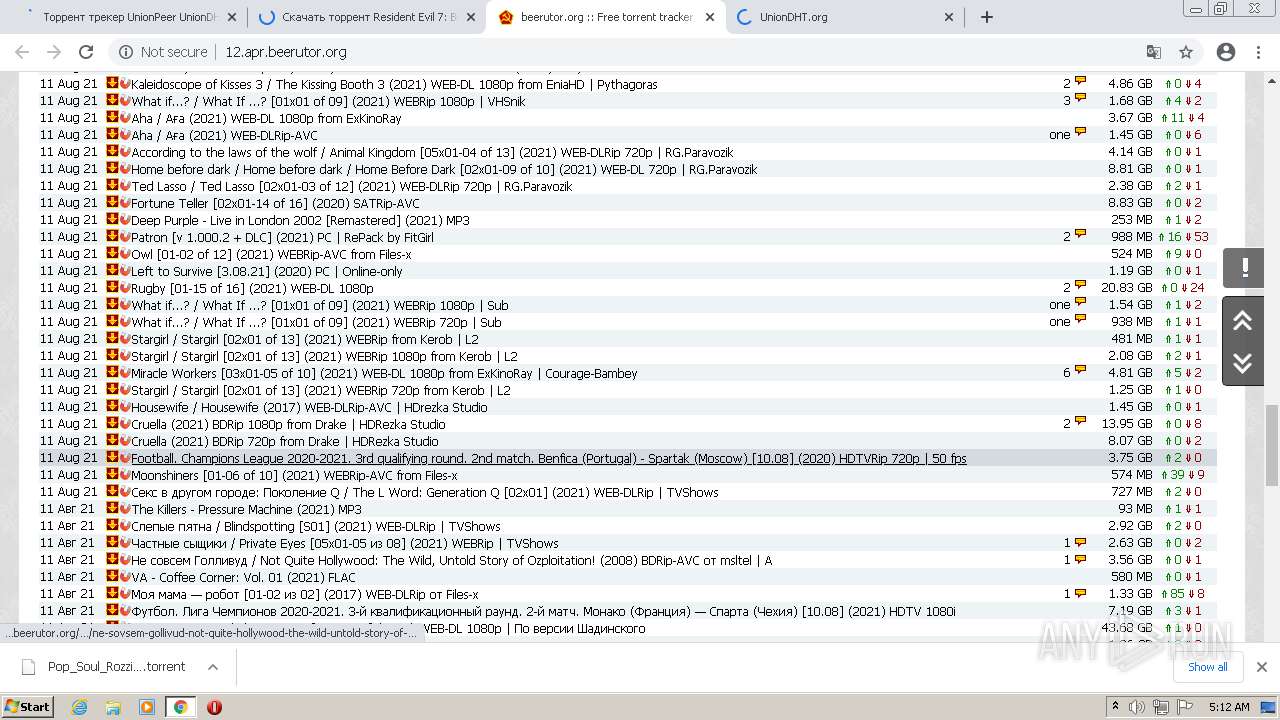Open Internet Explorer from the taskbar
Image resolution: width=1280 pixels, height=720 pixels.
80,707
